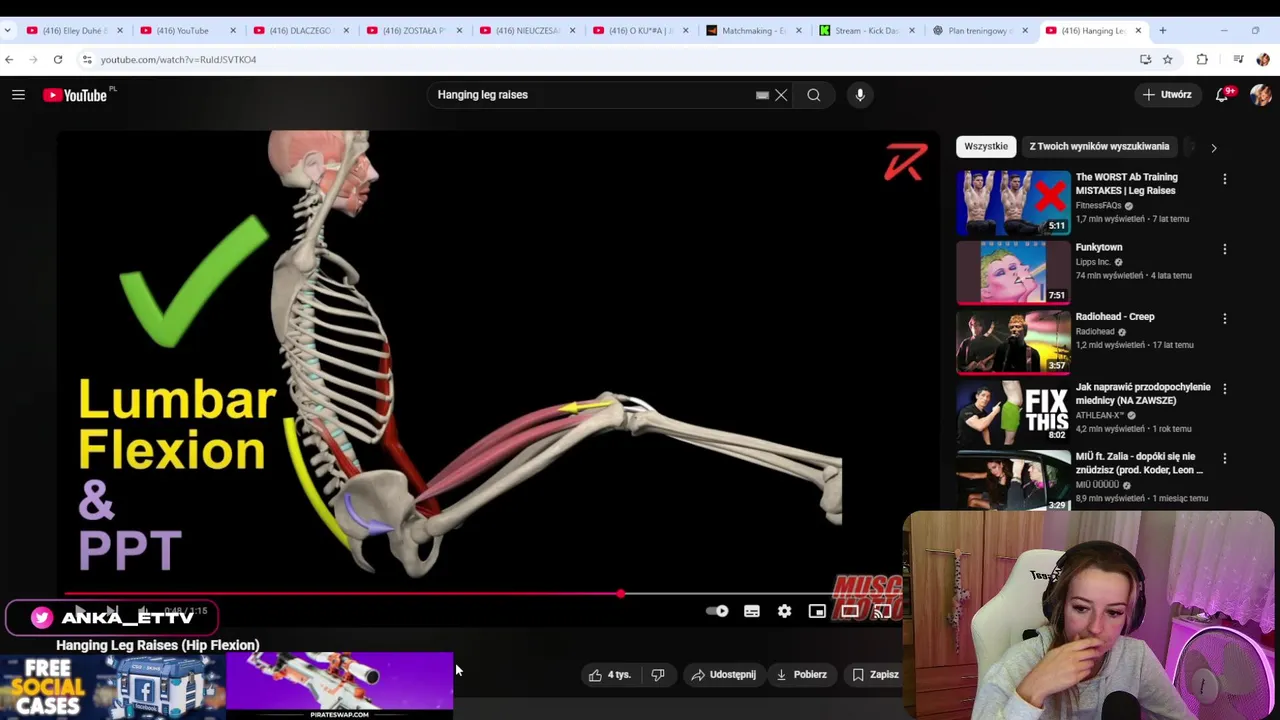This screenshot has width=1280, height=720.
Task: Open a new browser tab with plus
Action: point(1162,31)
